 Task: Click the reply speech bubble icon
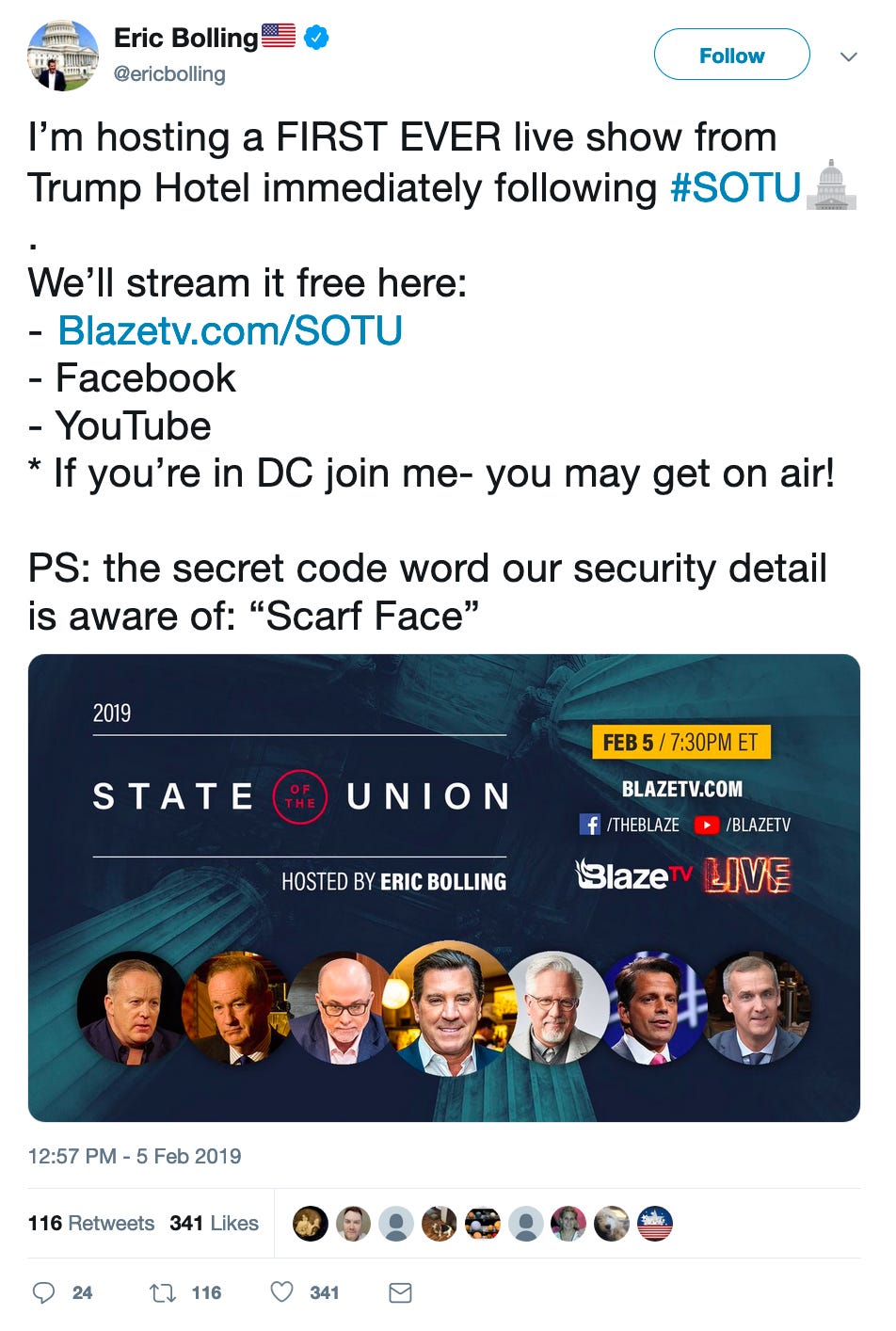(43, 1292)
